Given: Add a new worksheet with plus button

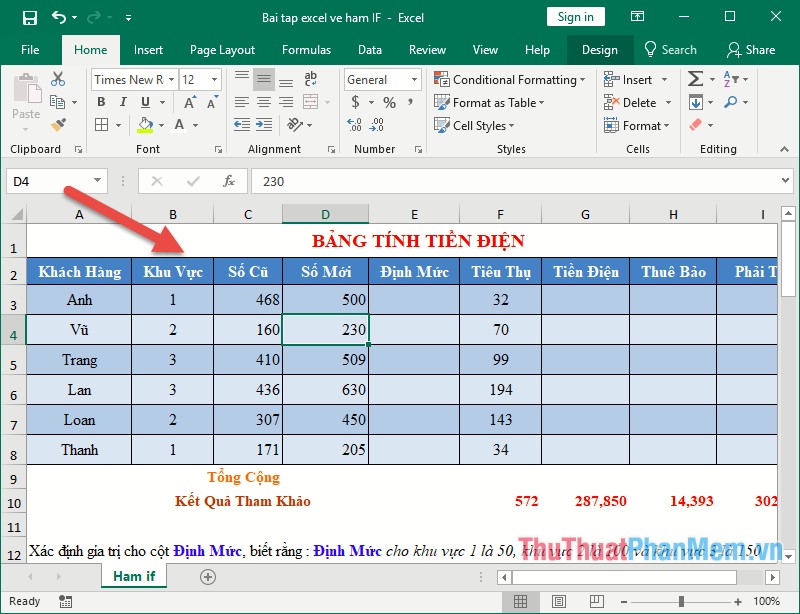Looking at the screenshot, I should [208, 576].
